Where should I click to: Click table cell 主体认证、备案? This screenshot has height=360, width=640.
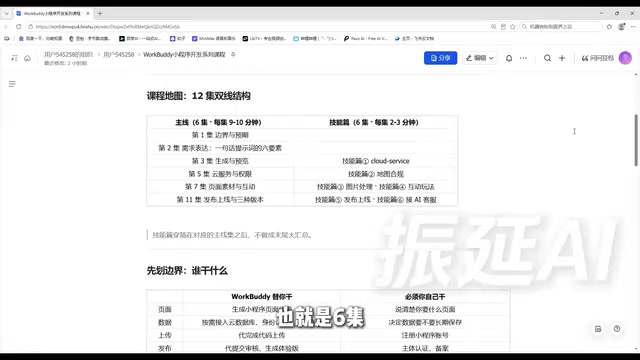(x=425, y=349)
